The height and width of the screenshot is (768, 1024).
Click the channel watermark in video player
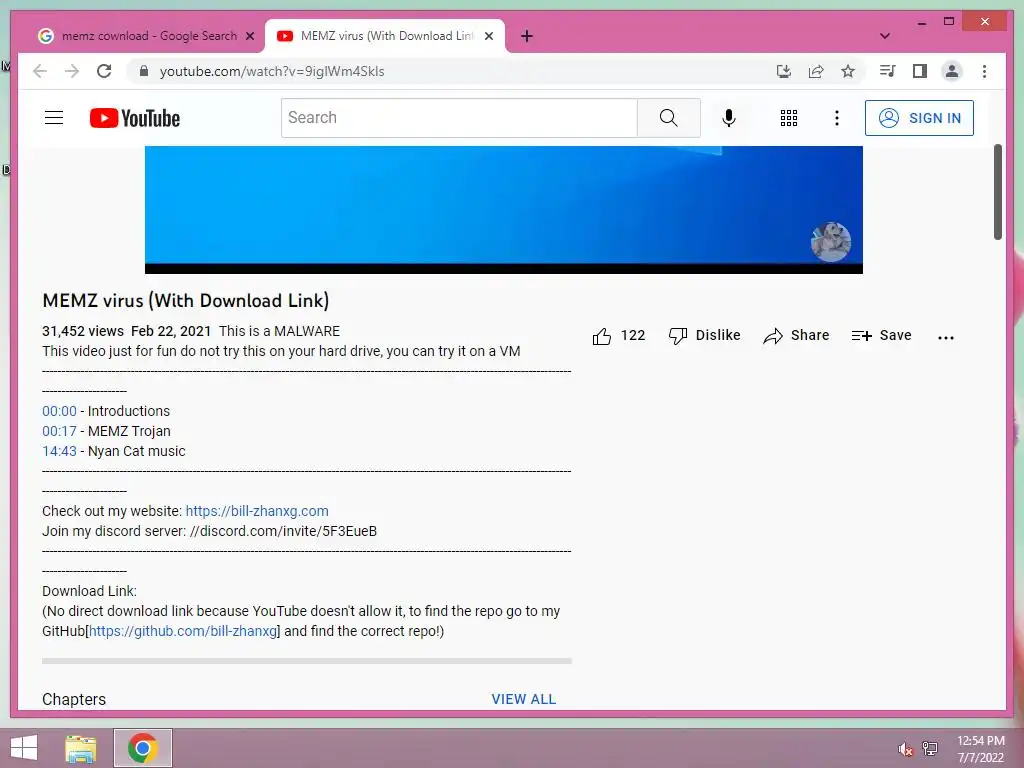(831, 242)
